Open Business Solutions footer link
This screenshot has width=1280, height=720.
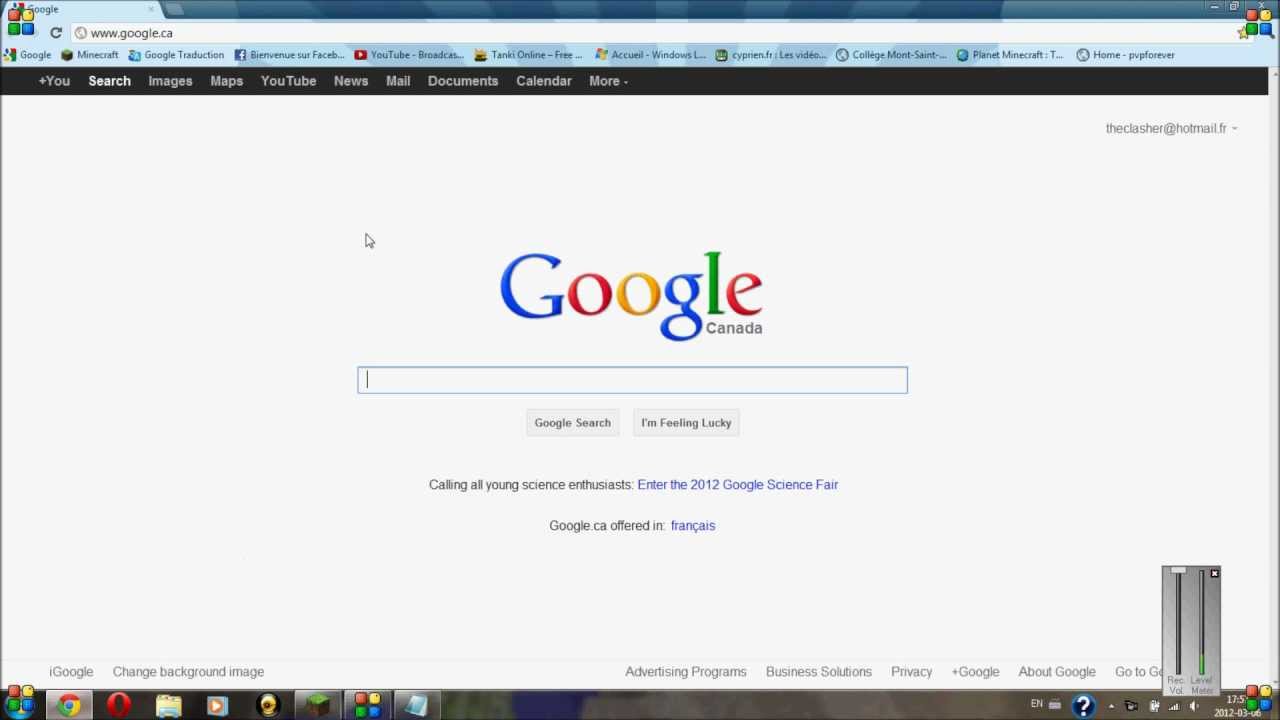click(819, 672)
